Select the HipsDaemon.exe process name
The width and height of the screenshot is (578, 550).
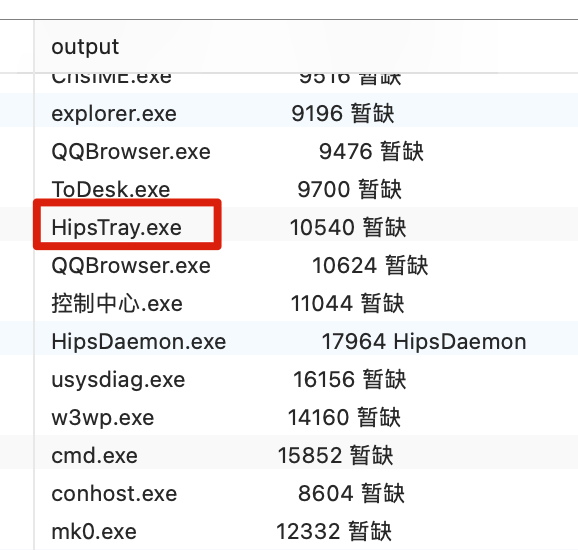[139, 341]
